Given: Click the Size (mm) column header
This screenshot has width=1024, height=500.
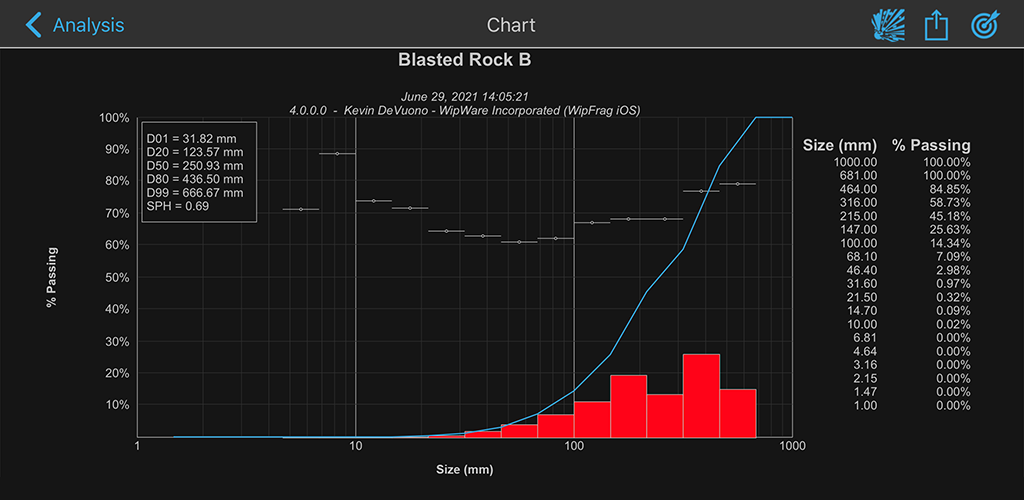Looking at the screenshot, I should coord(838,145).
